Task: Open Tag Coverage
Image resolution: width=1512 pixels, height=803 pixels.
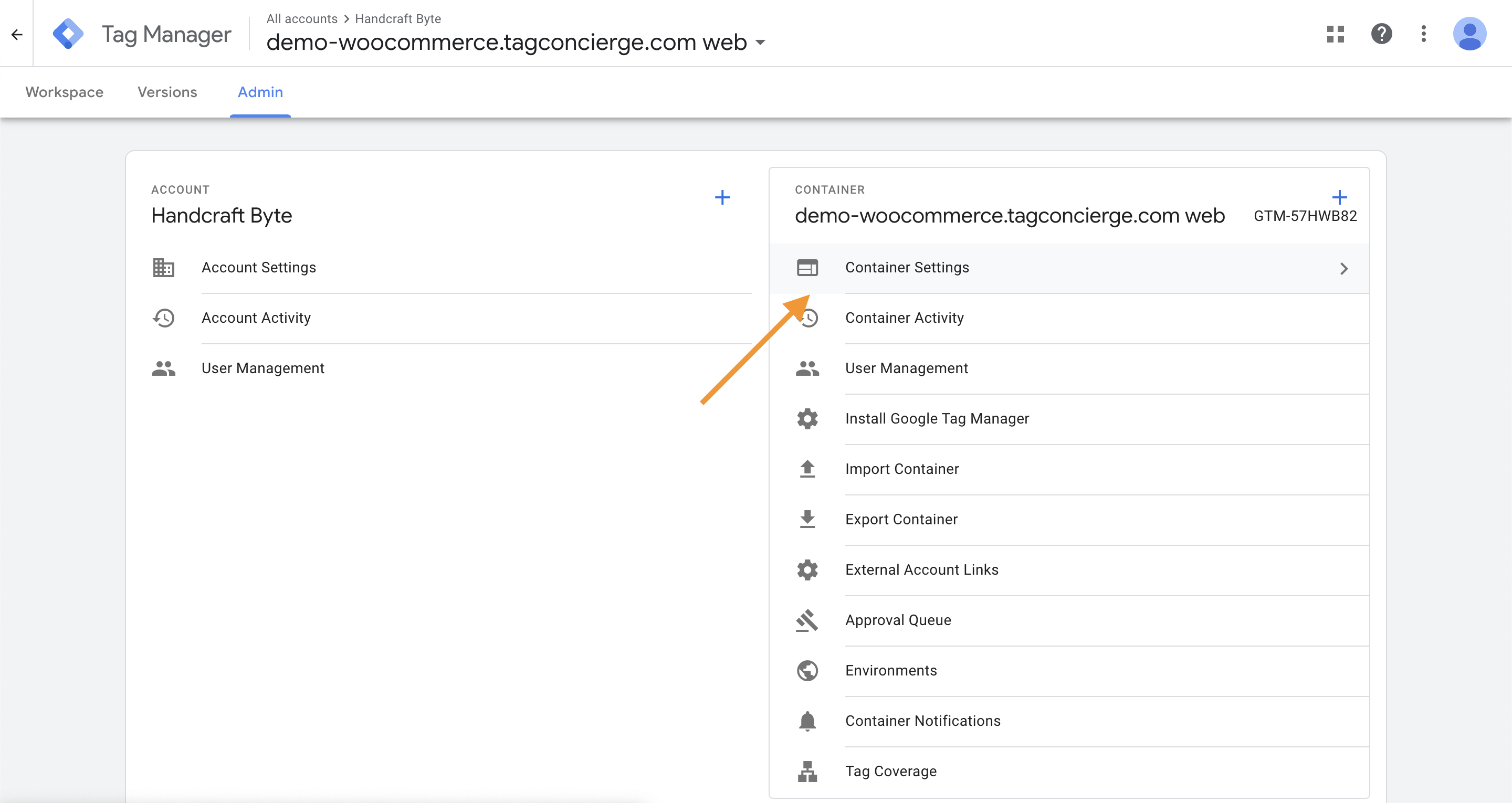Action: tap(1069, 772)
